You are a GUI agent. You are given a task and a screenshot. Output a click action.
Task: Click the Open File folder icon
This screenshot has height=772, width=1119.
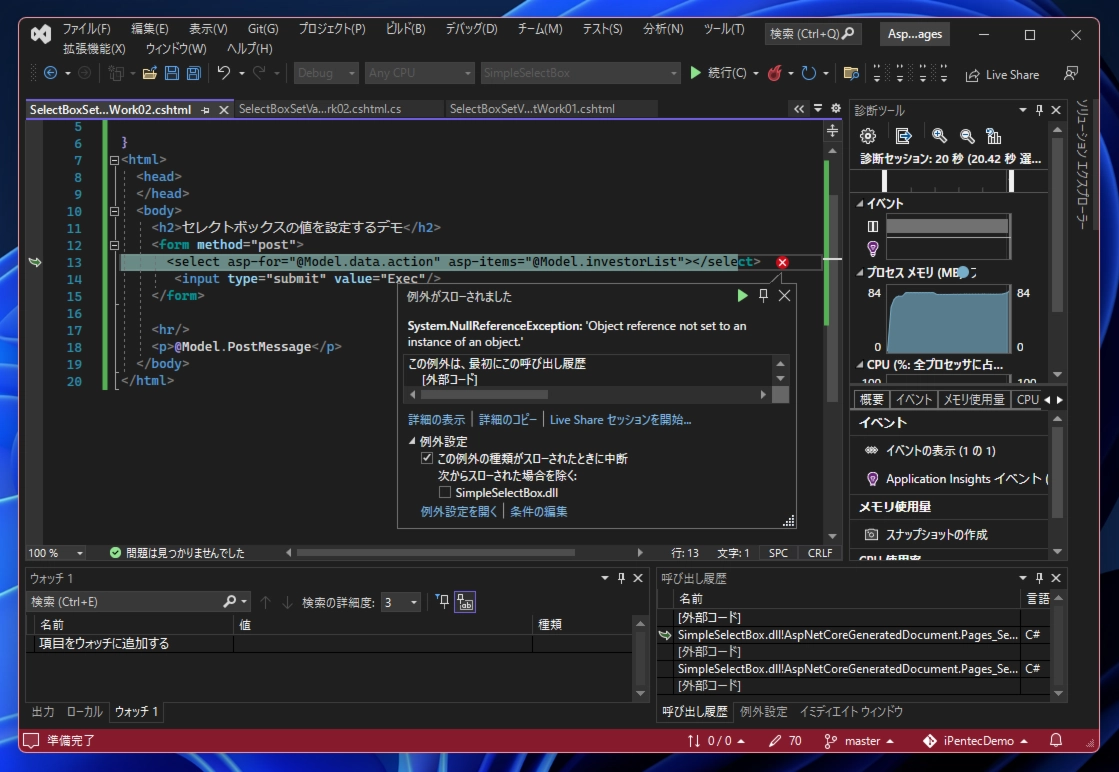[149, 73]
